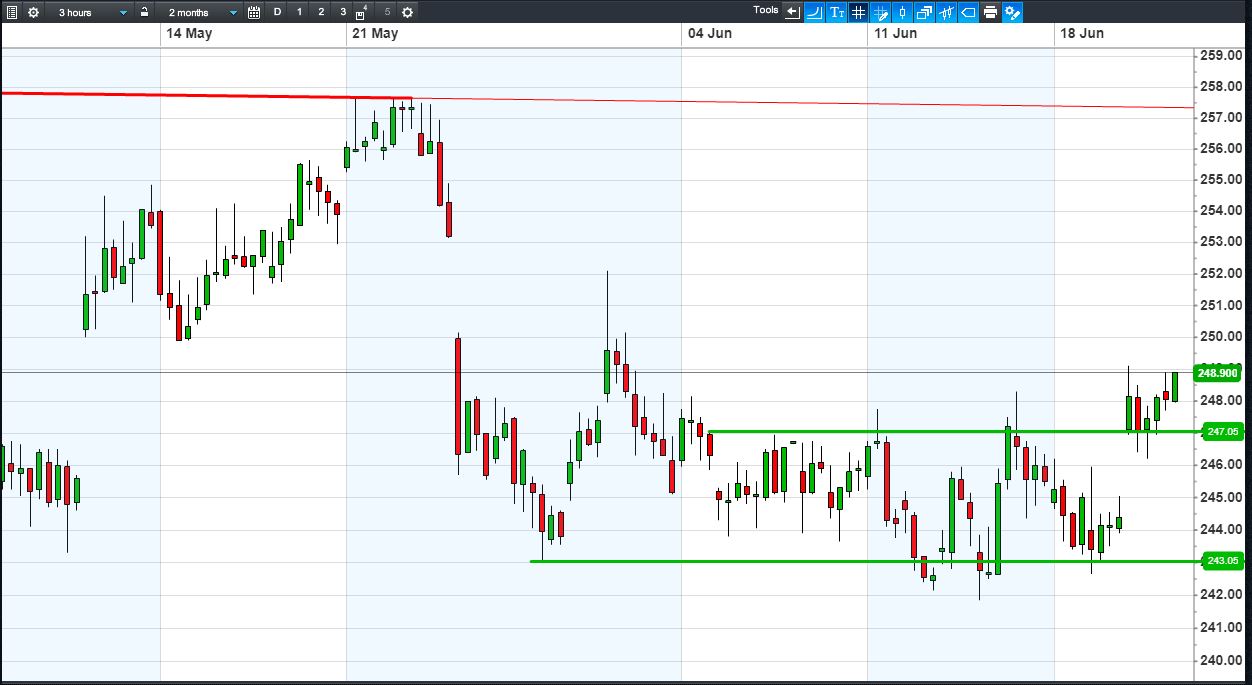
Task: Save to chart template slot 4
Action: (x=362, y=12)
